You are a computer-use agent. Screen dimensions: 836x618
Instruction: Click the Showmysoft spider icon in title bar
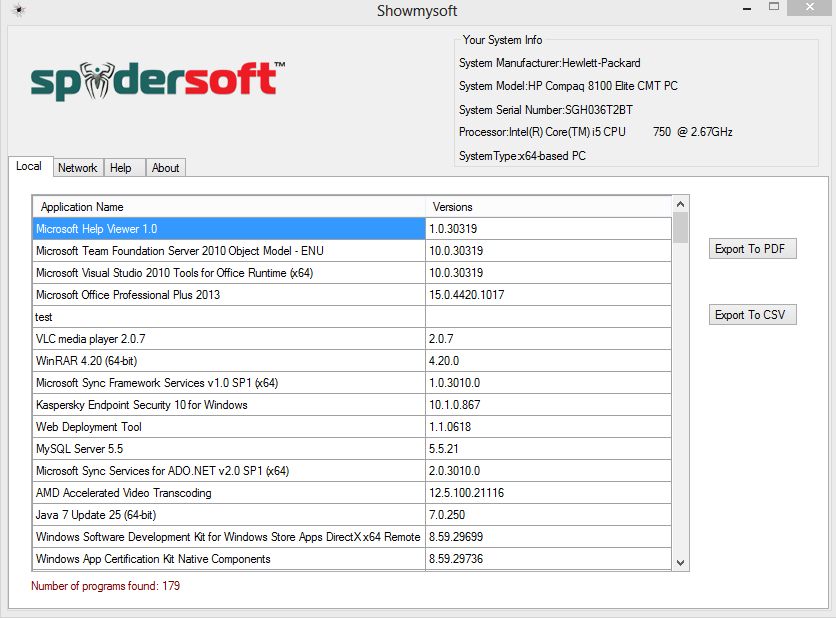coord(18,10)
